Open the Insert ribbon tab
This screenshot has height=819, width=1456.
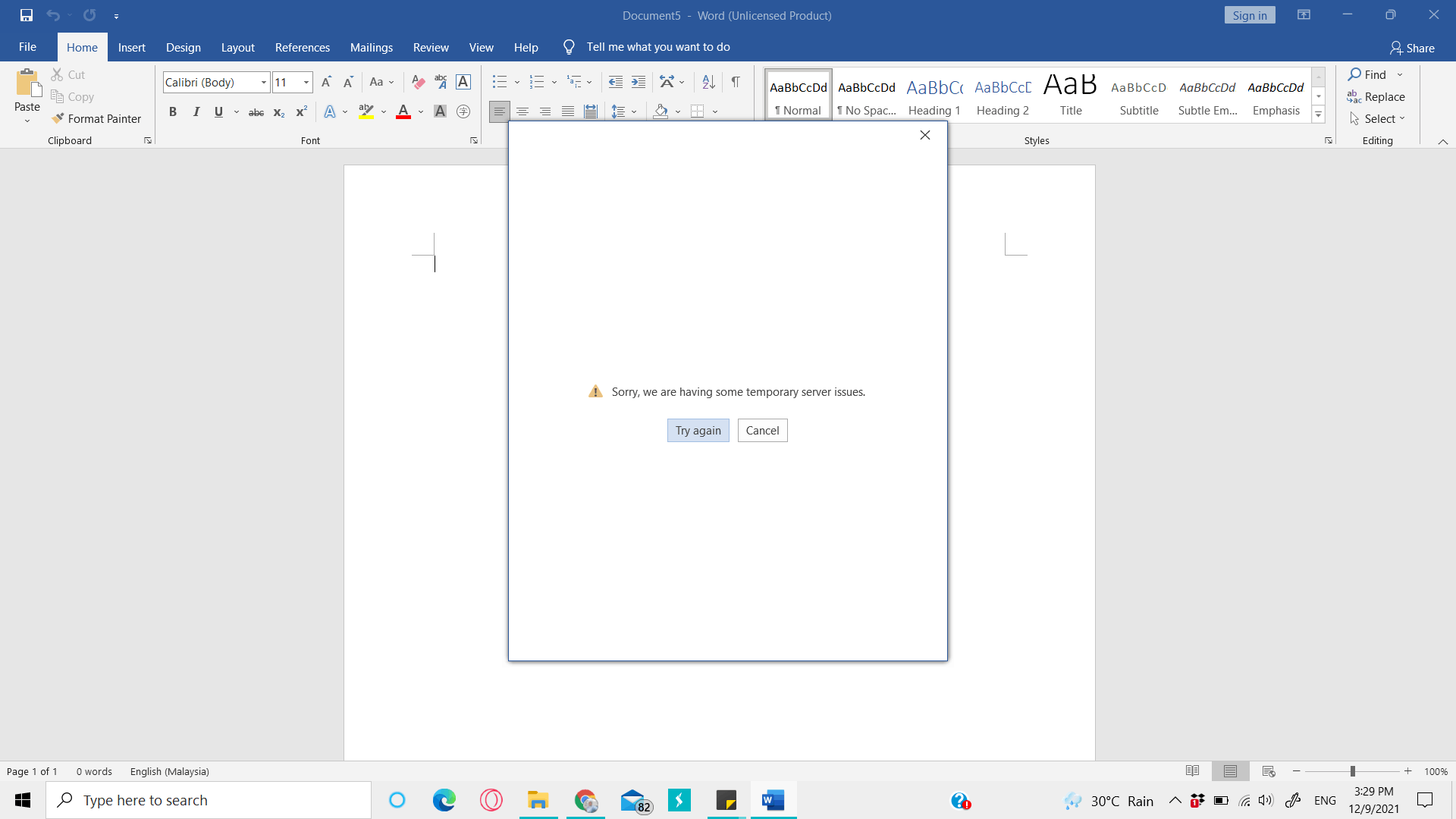pyautogui.click(x=131, y=47)
